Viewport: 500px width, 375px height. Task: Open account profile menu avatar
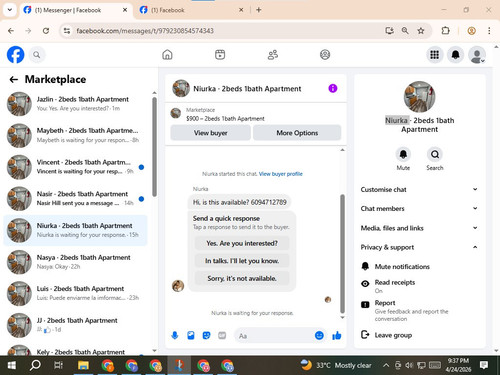coord(477,55)
